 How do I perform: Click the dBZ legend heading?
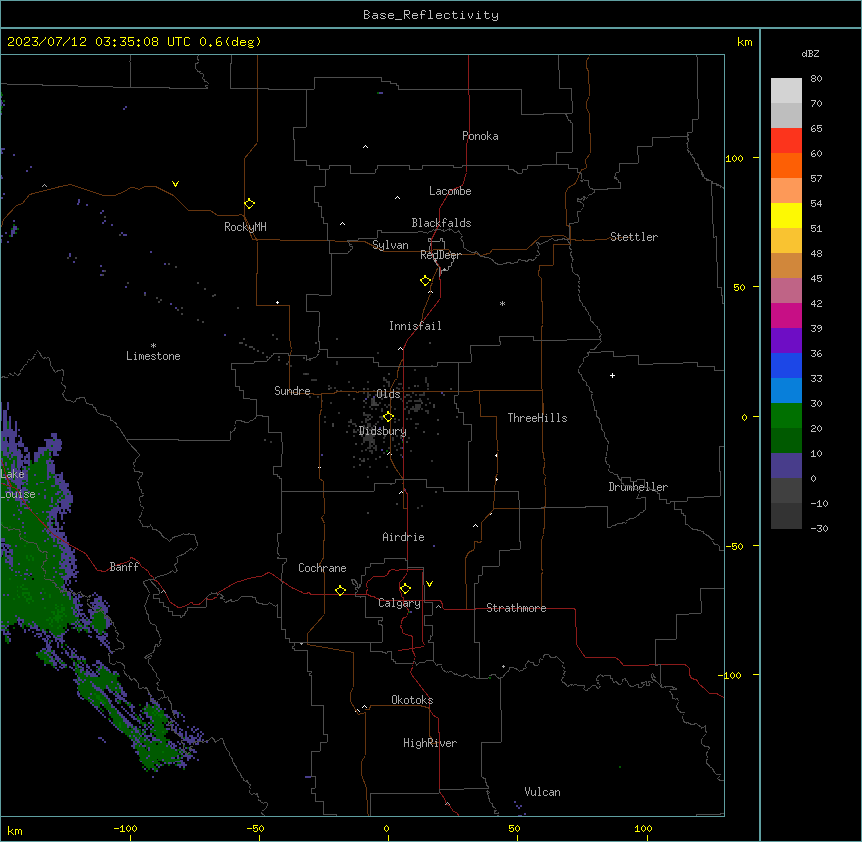[x=810, y=54]
